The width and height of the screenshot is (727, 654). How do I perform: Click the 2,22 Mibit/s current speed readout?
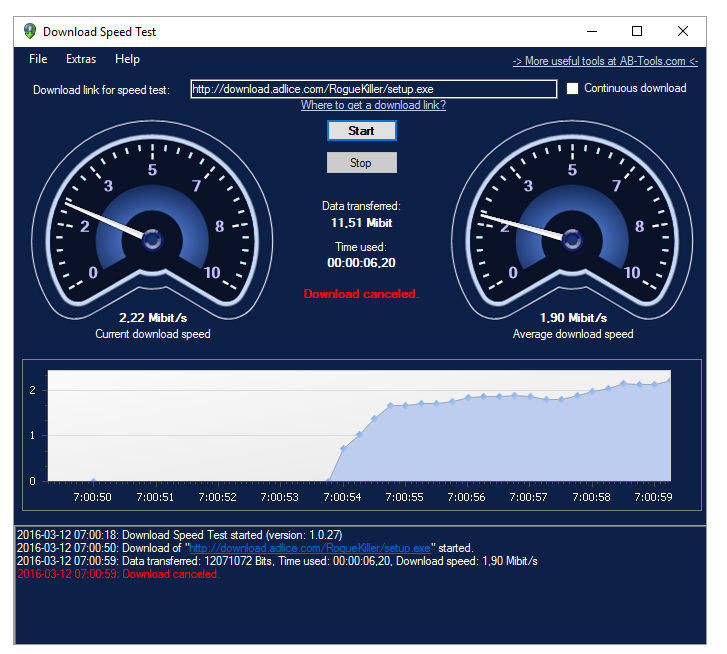[x=153, y=318]
